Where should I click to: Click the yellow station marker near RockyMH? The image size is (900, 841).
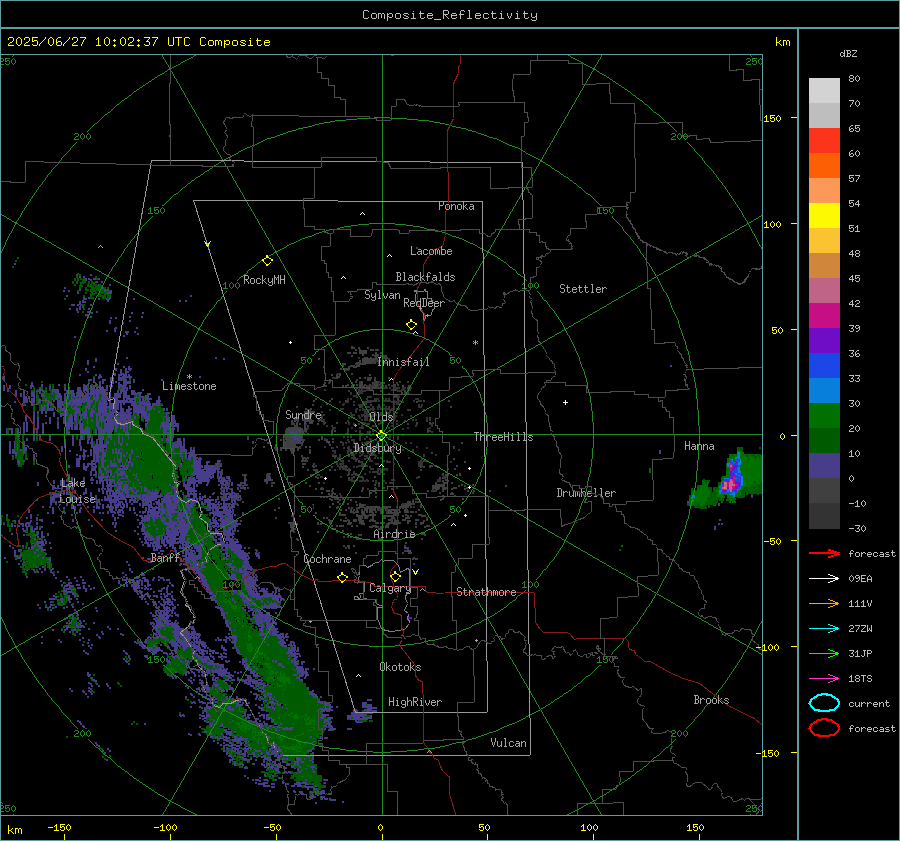pyautogui.click(x=267, y=261)
